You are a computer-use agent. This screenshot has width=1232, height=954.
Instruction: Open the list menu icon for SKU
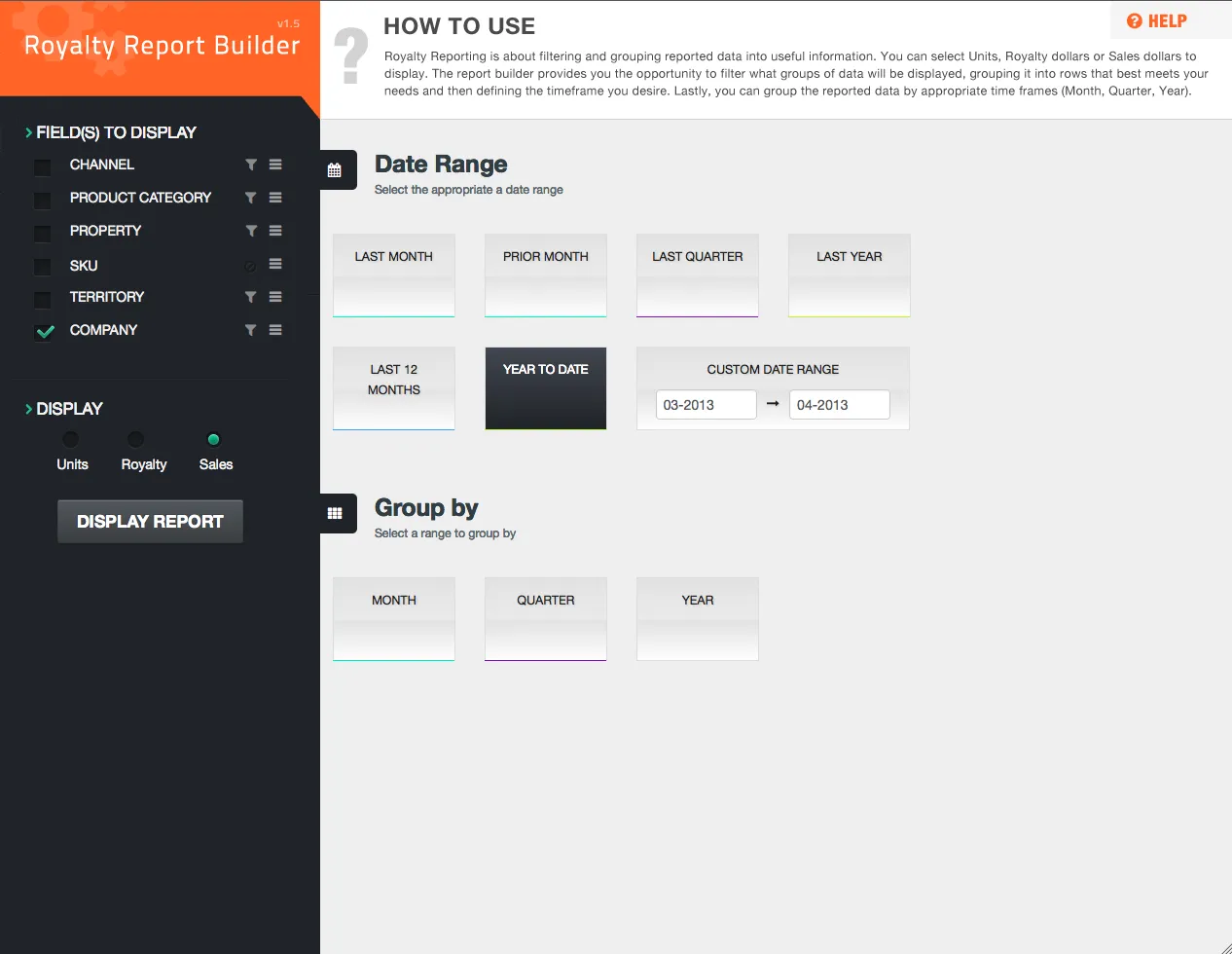point(275,264)
